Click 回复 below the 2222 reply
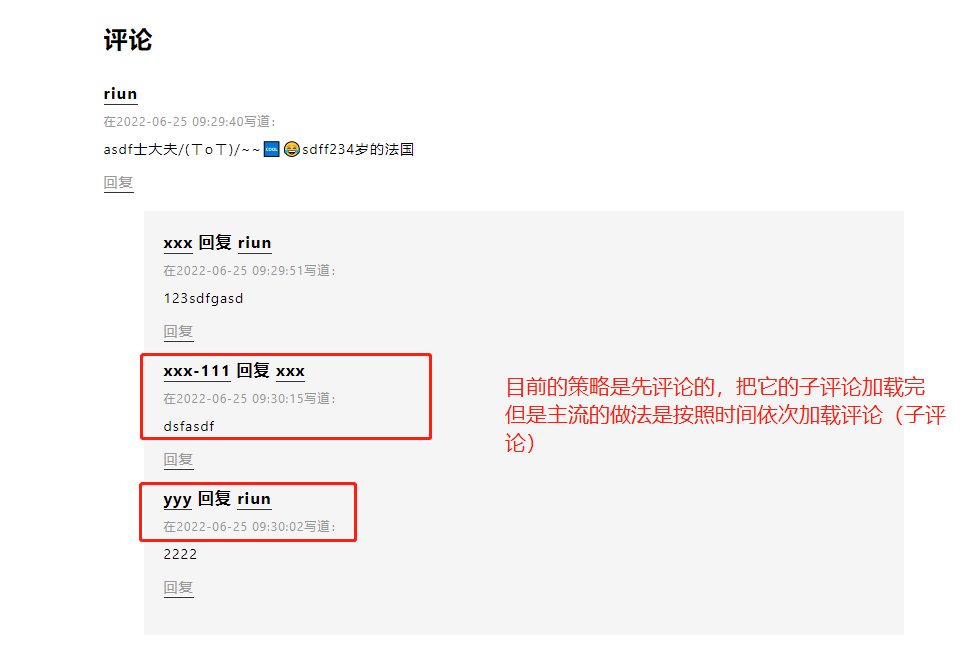This screenshot has width=975, height=656. click(178, 588)
